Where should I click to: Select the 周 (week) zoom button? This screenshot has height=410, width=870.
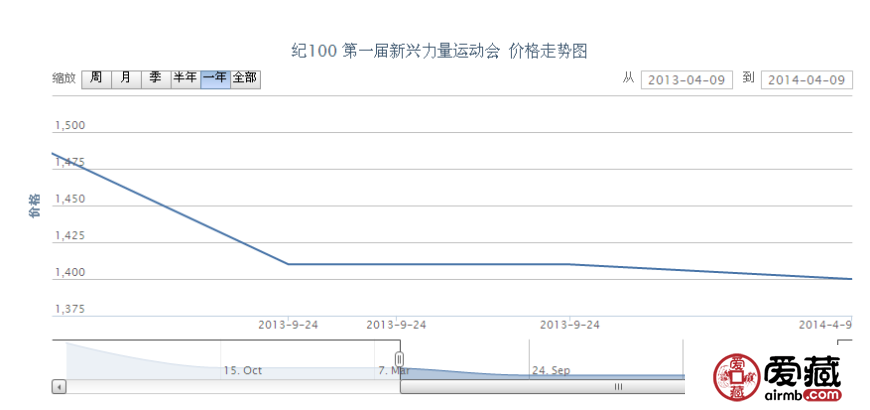pyautogui.click(x=97, y=79)
